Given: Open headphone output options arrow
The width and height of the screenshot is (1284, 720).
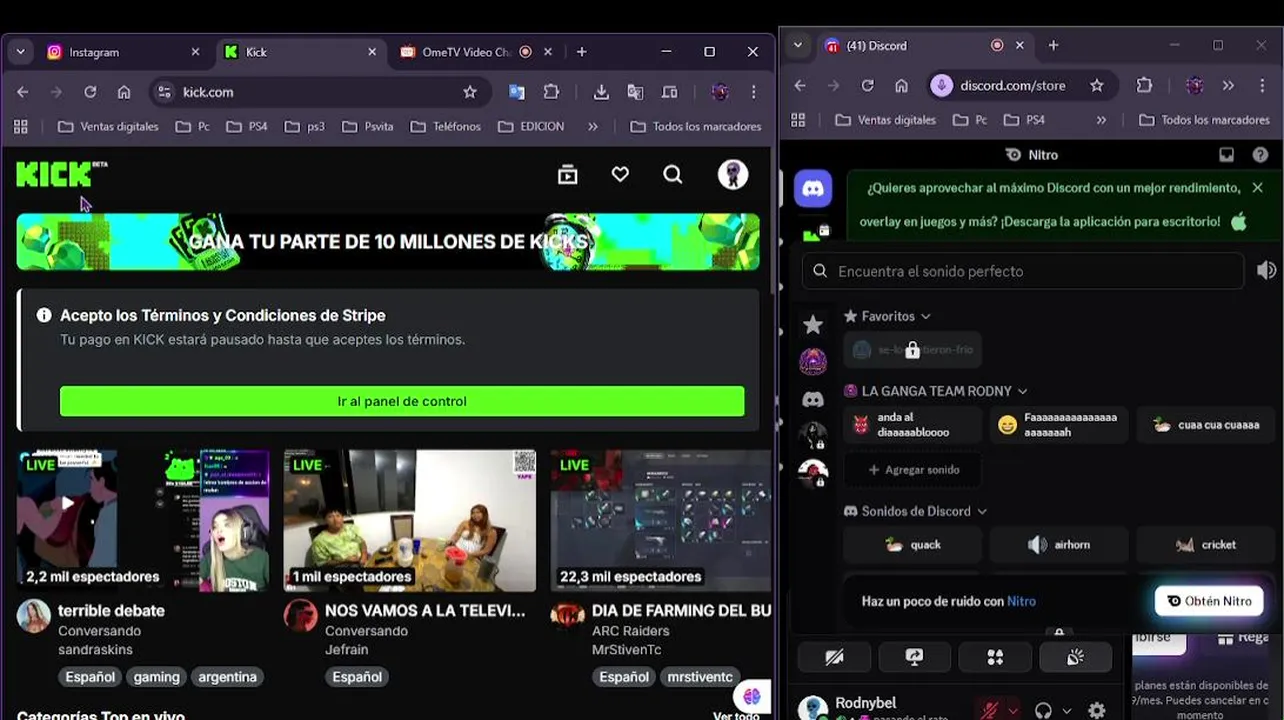Looking at the screenshot, I should (x=1067, y=710).
